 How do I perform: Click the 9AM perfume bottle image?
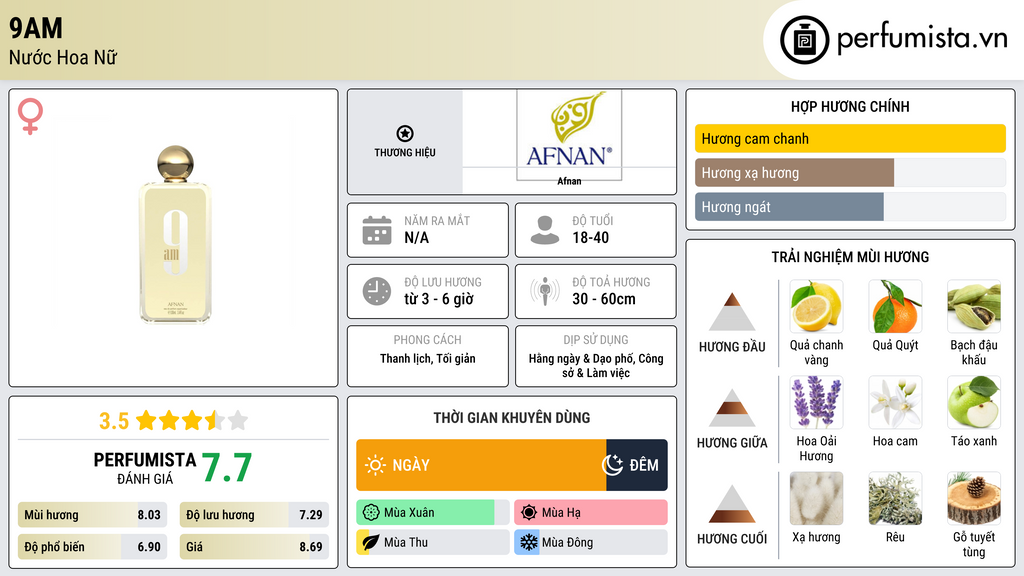click(x=174, y=236)
